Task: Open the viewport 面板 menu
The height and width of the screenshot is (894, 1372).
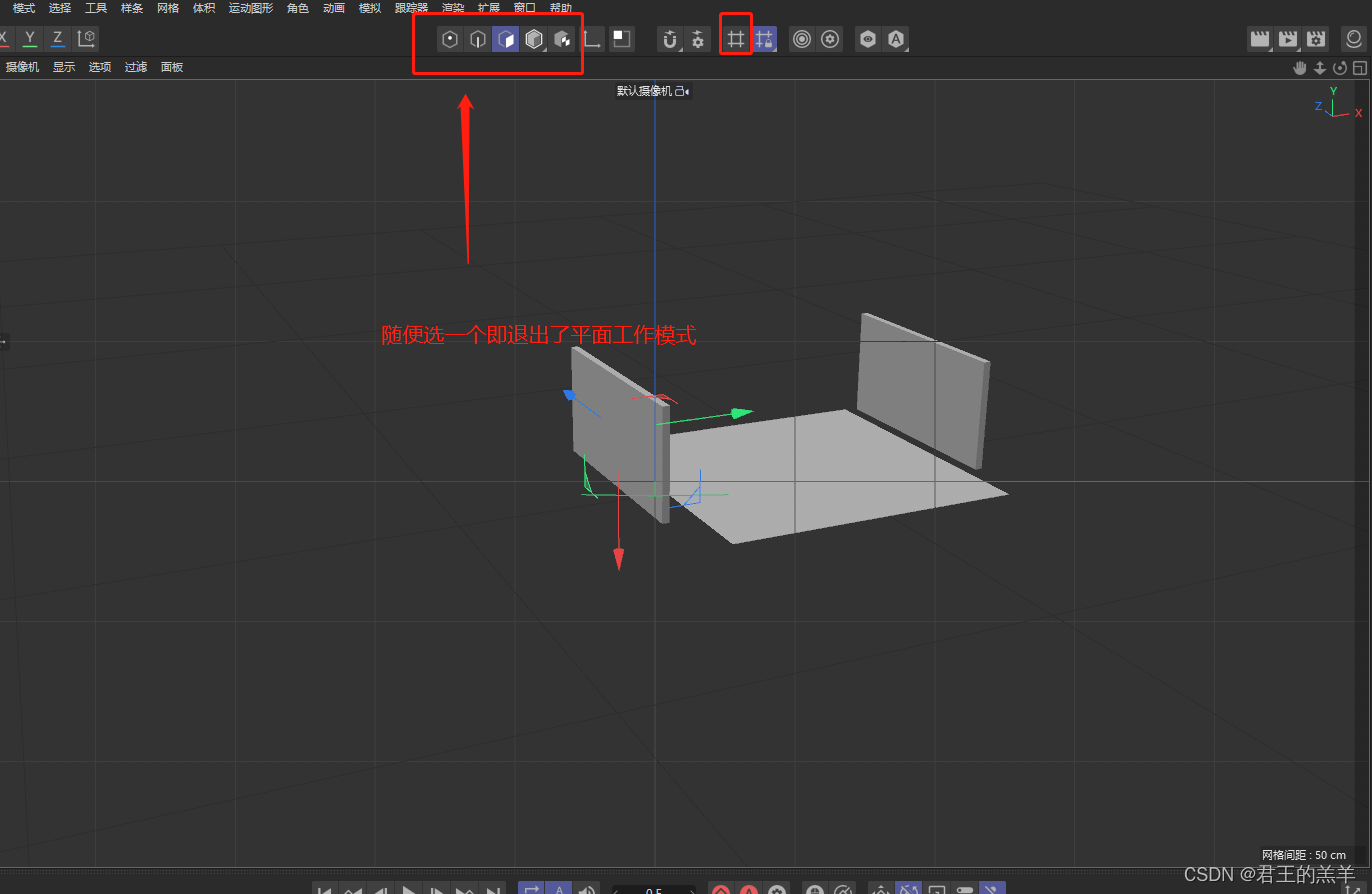Action: [x=172, y=67]
